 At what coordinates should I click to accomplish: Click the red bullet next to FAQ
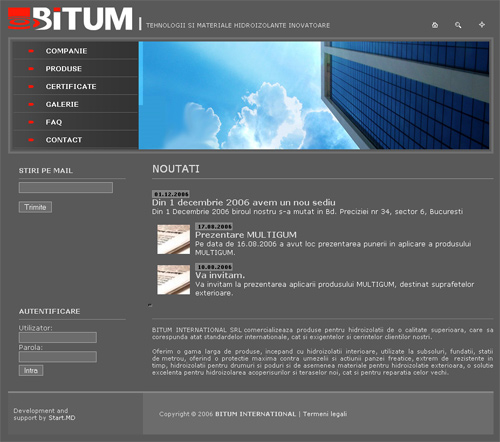click(x=31, y=122)
